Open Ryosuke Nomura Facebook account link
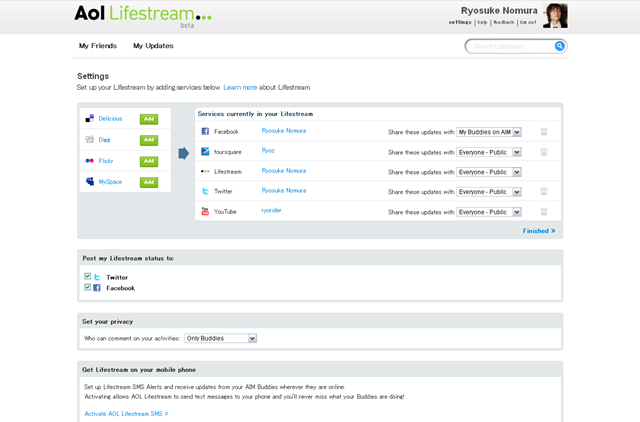The height and width of the screenshot is (422, 640). 284,131
